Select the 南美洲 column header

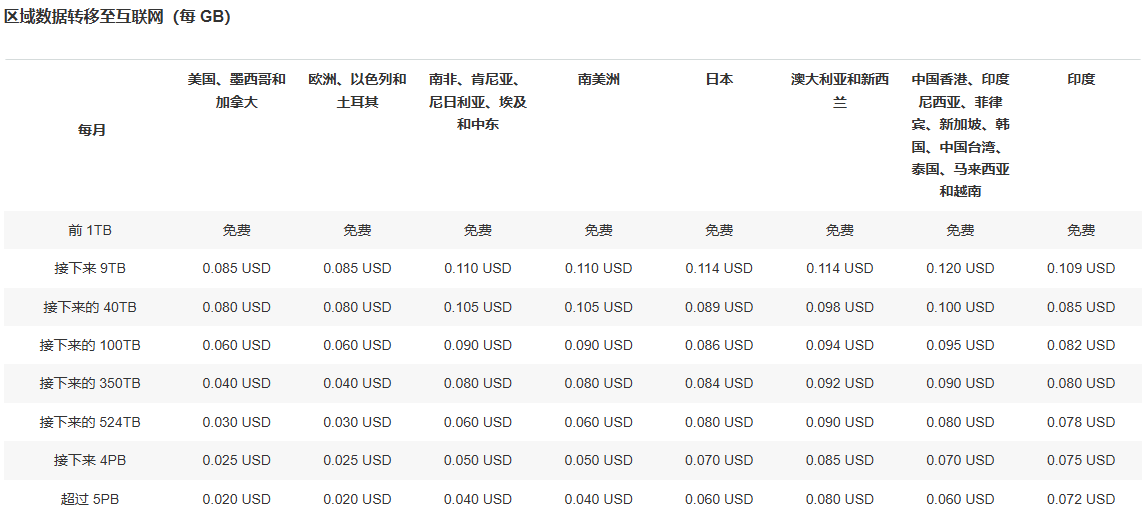point(598,79)
